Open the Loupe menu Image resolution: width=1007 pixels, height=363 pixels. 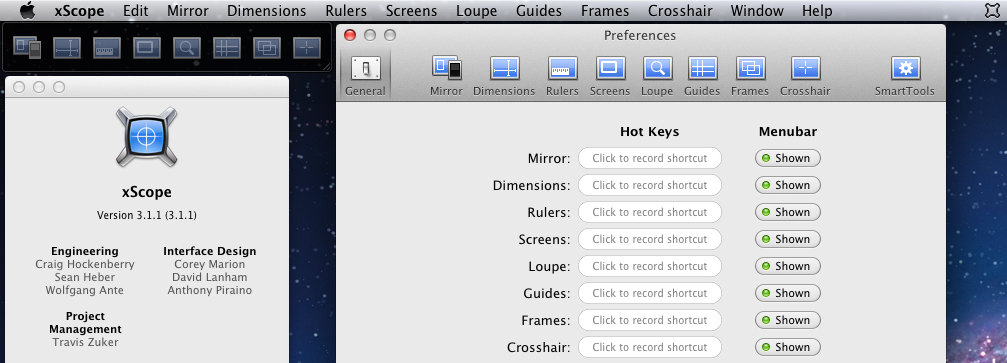coord(477,11)
